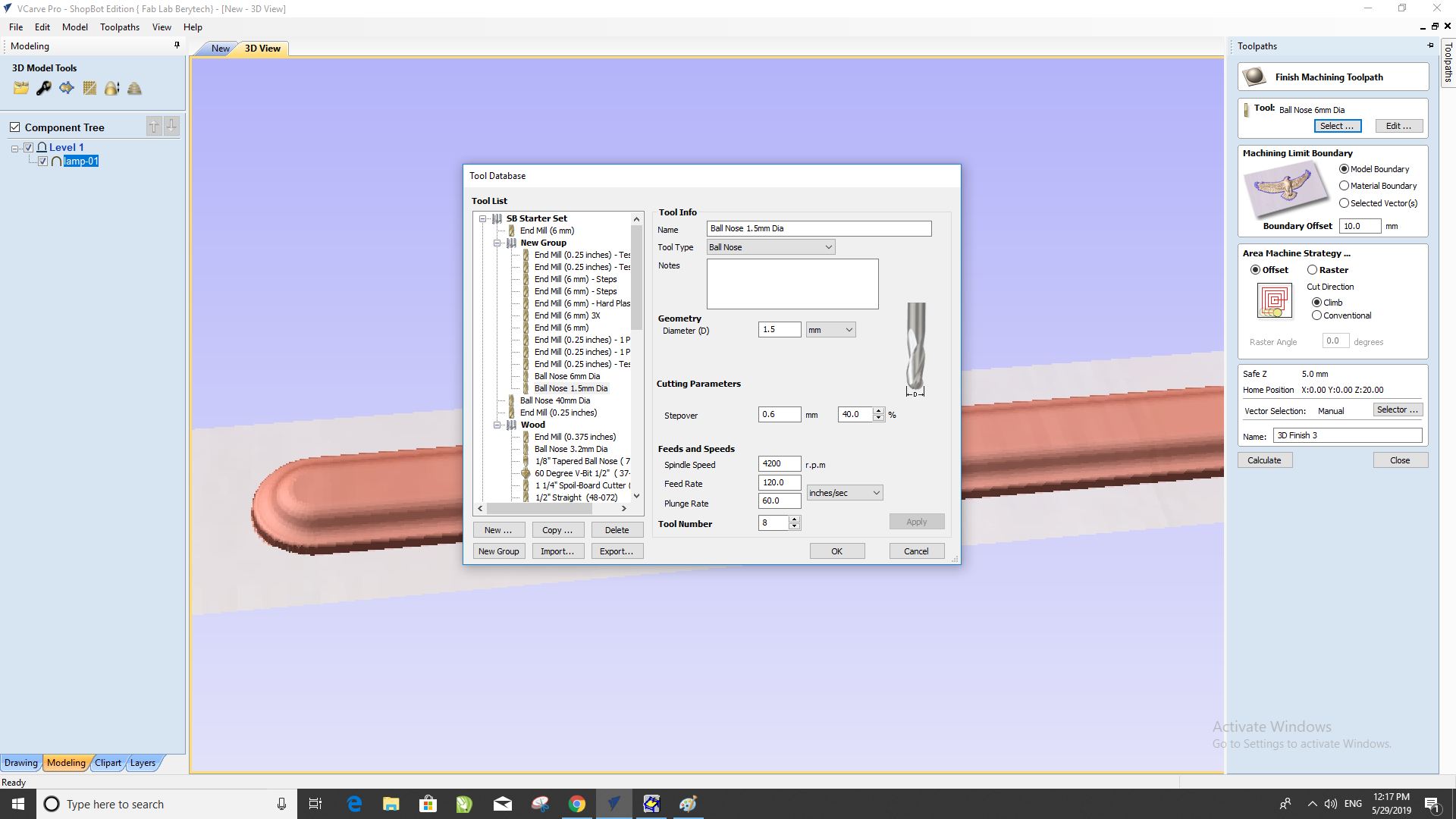Collapse the New Group tool group

point(497,243)
